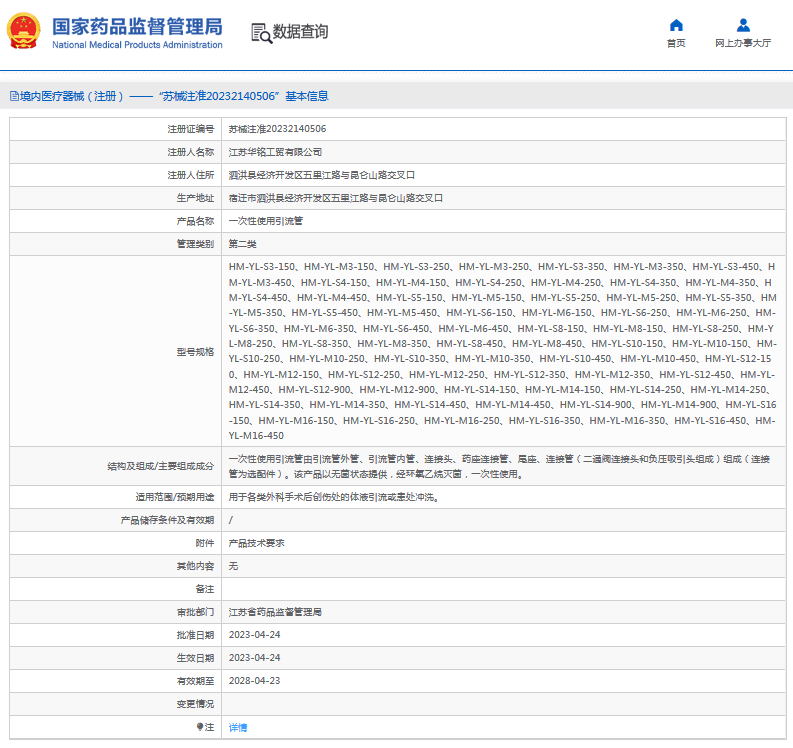Select the 批准日期 value 2023-04-24
This screenshot has width=793, height=748.
tap(254, 635)
